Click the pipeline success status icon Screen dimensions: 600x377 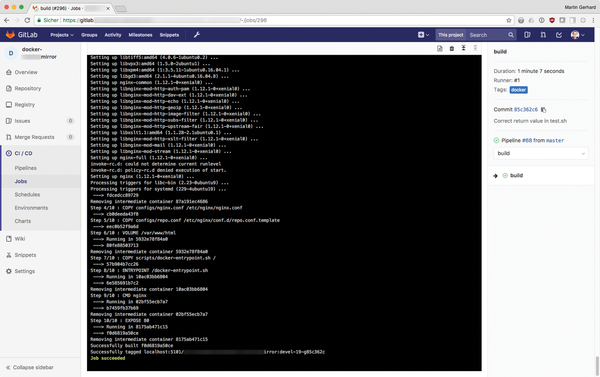pos(496,140)
